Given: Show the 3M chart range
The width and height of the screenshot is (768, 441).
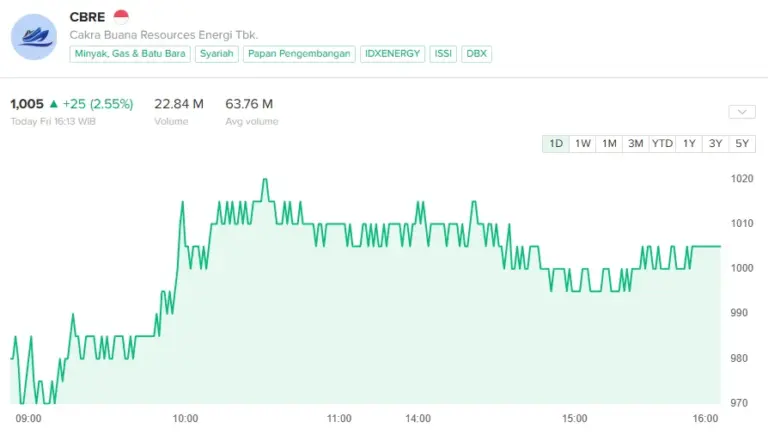Looking at the screenshot, I should [x=635, y=144].
